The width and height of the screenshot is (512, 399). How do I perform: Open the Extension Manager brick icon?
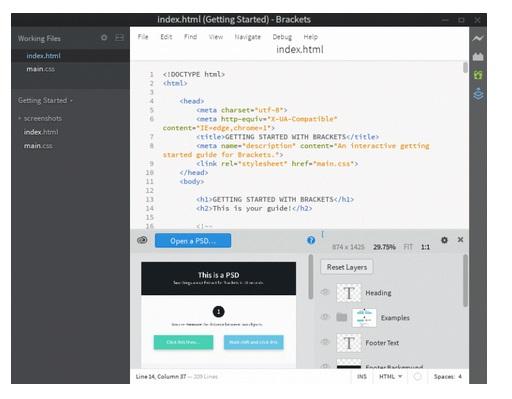(x=478, y=57)
